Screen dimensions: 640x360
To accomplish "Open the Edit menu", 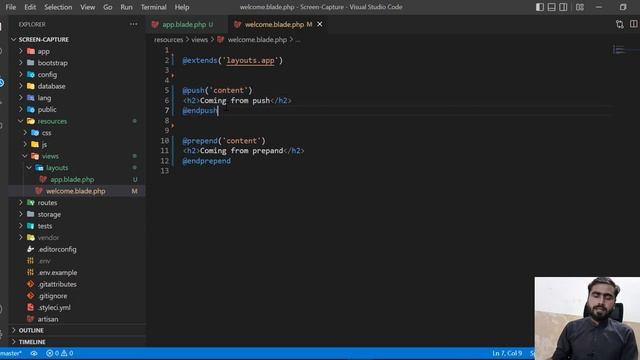I will click(x=30, y=7).
